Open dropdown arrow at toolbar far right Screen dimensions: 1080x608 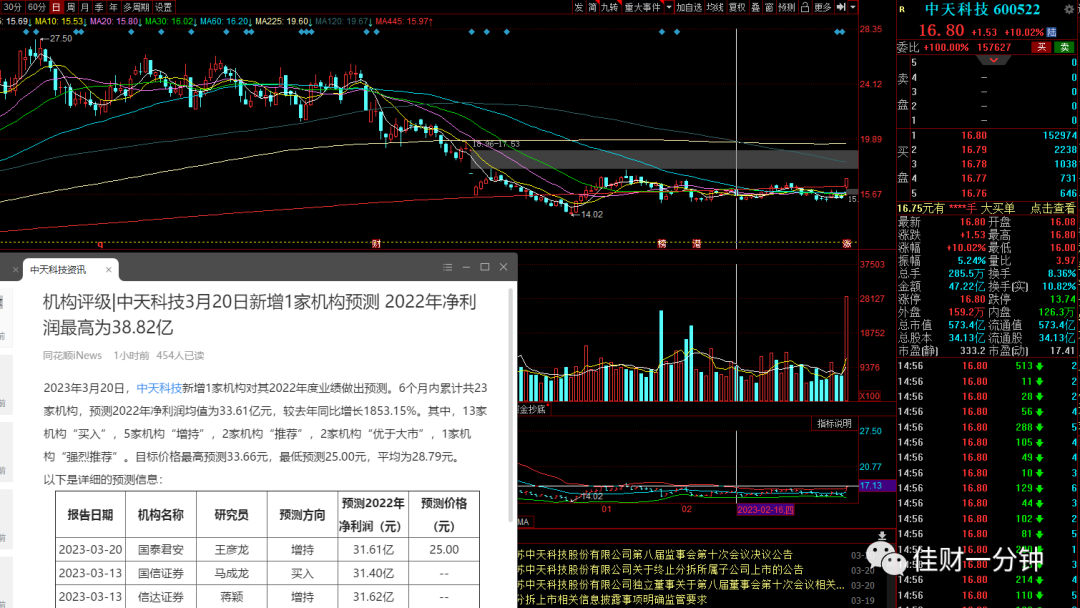[853, 7]
